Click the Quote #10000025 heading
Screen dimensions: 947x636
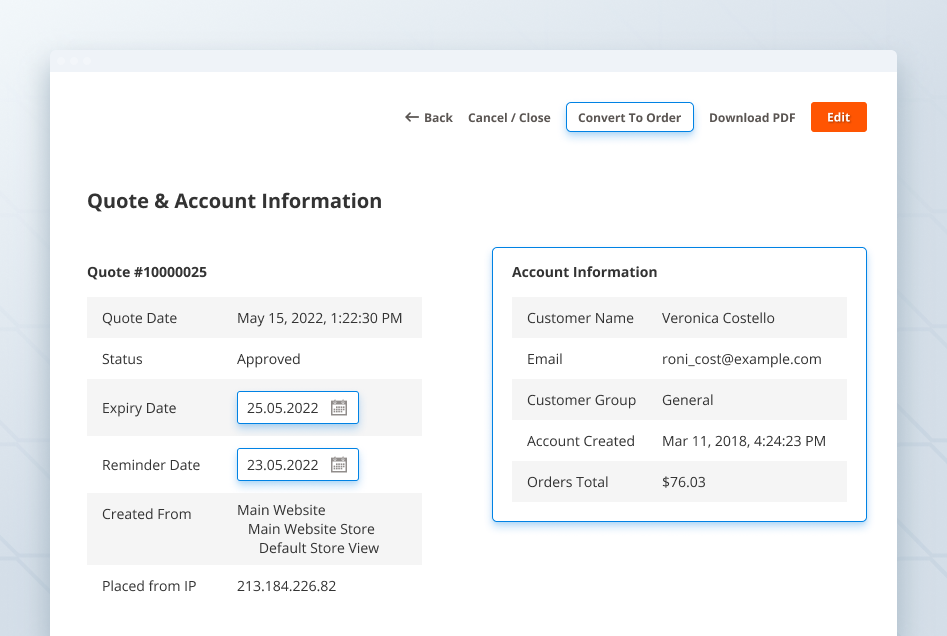click(x=146, y=271)
